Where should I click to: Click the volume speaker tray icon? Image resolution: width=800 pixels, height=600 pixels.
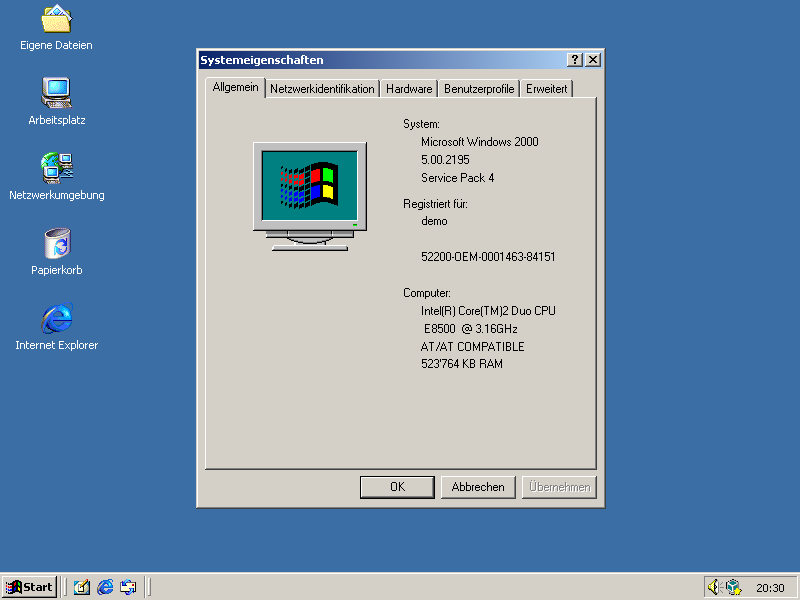pyautogui.click(x=714, y=587)
